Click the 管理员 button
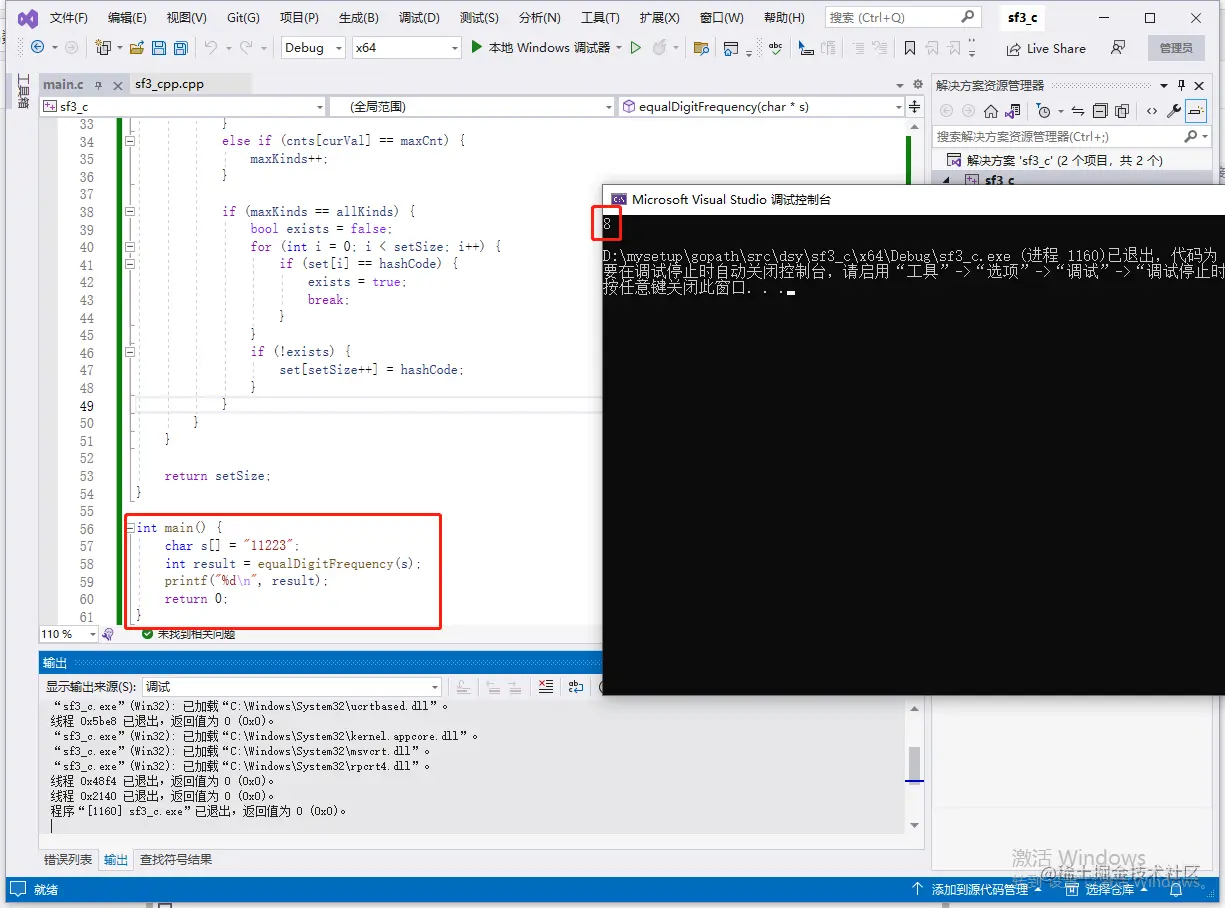This screenshot has height=908, width=1225. [x=1176, y=48]
